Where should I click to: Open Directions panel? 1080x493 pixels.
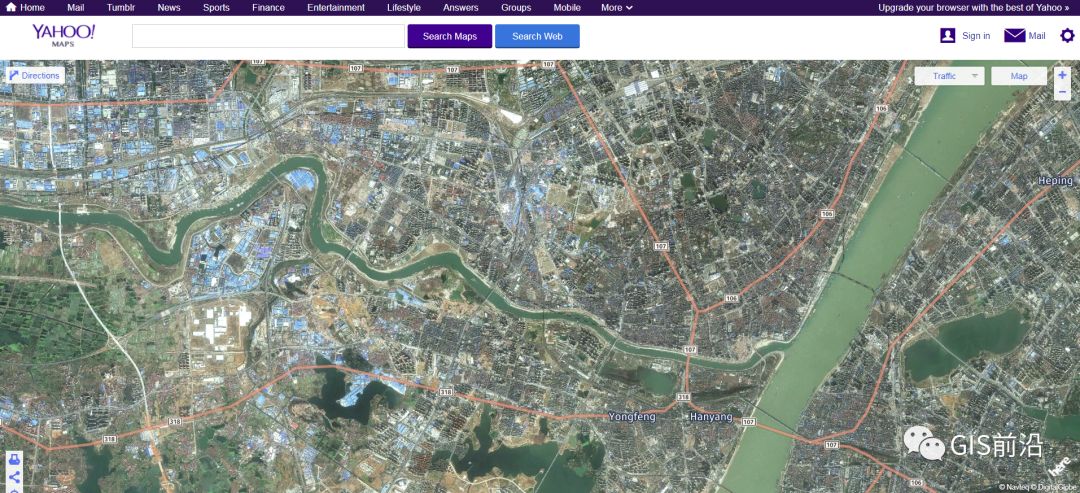click(x=35, y=76)
